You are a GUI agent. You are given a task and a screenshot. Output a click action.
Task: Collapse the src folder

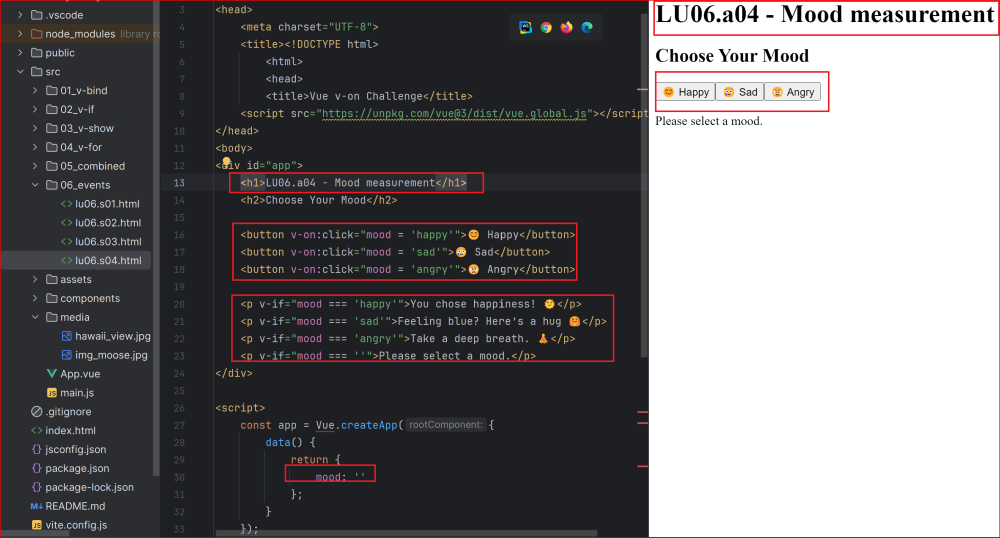[x=20, y=71]
